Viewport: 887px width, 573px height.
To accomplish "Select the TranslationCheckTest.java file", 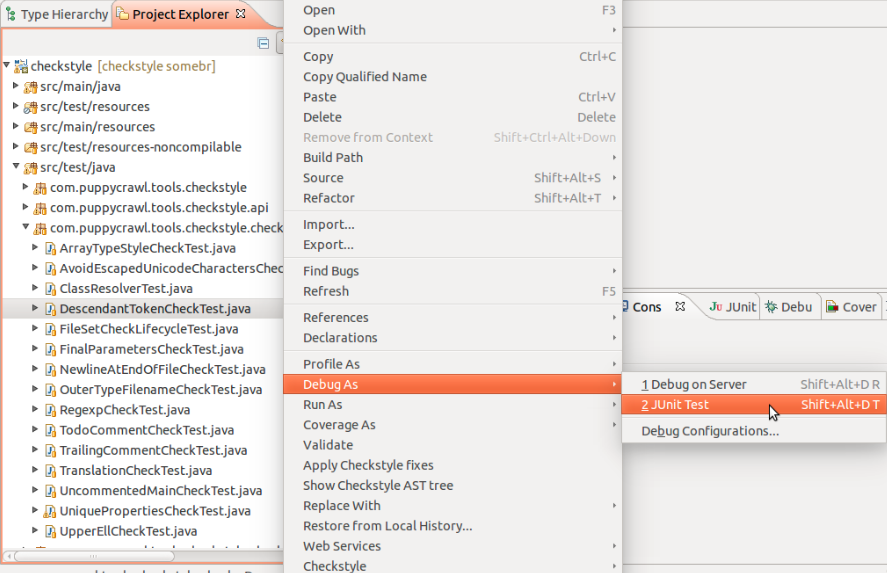I will tap(135, 471).
